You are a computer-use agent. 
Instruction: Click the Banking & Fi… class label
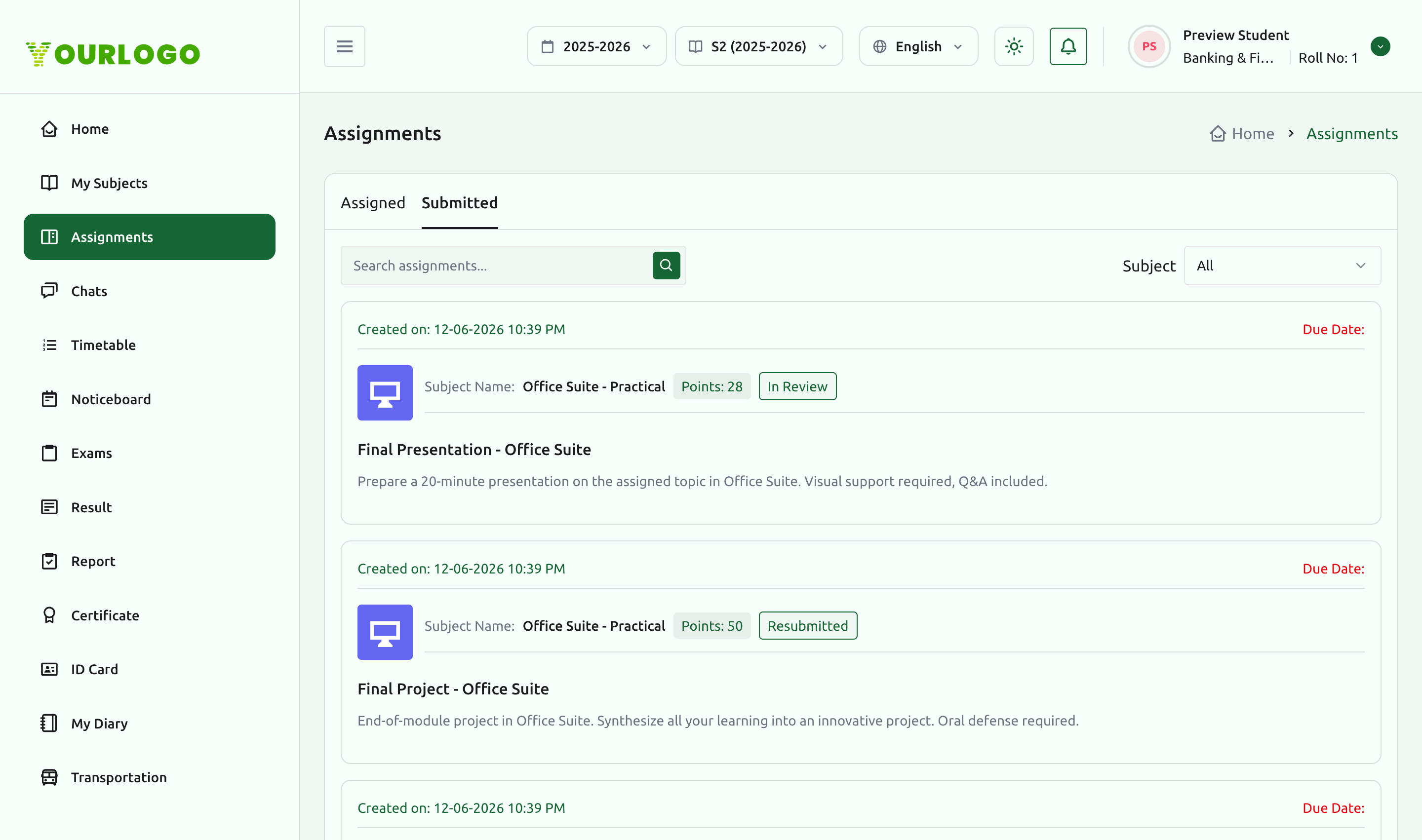point(1228,58)
